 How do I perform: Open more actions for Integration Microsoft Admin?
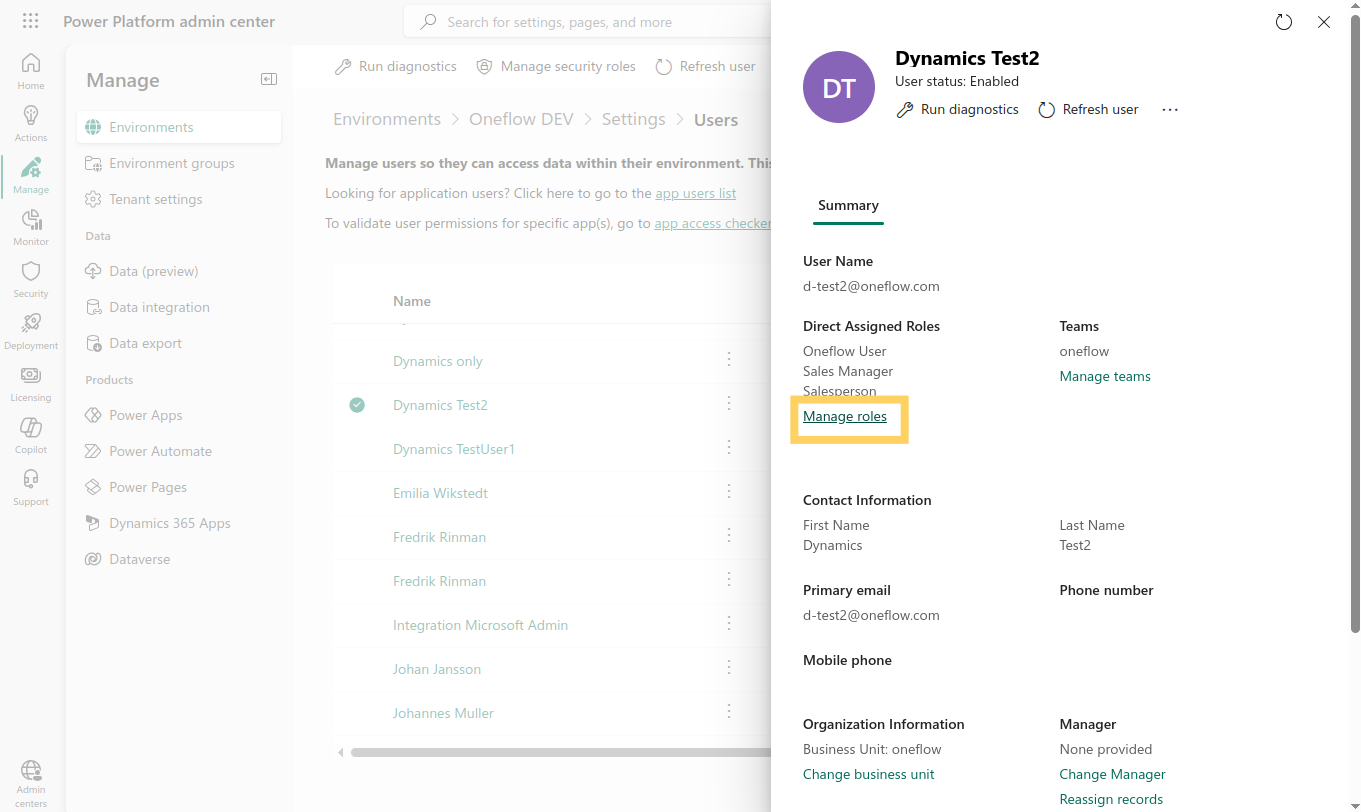point(729,623)
